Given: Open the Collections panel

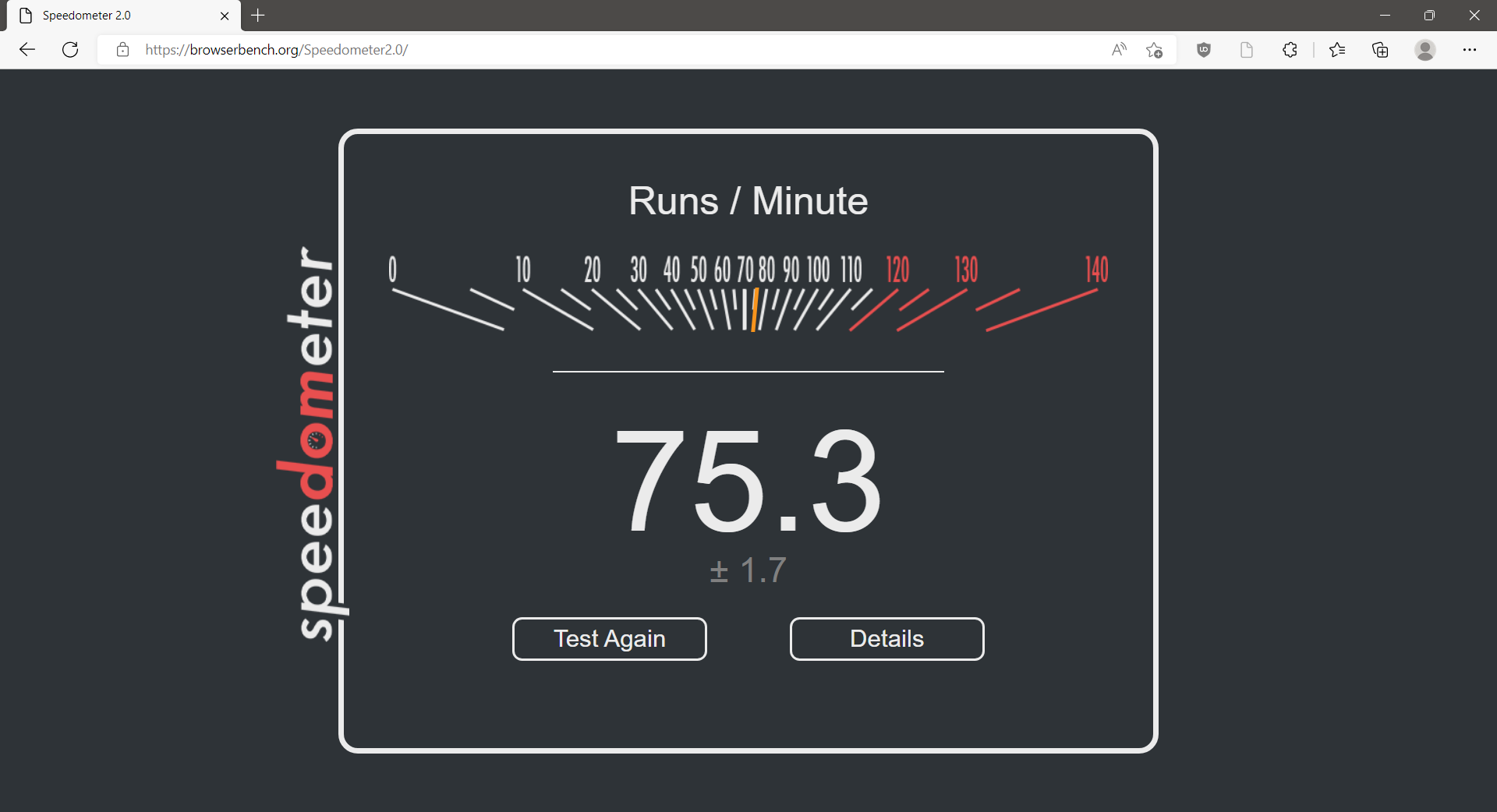Looking at the screenshot, I should pyautogui.click(x=1380, y=50).
